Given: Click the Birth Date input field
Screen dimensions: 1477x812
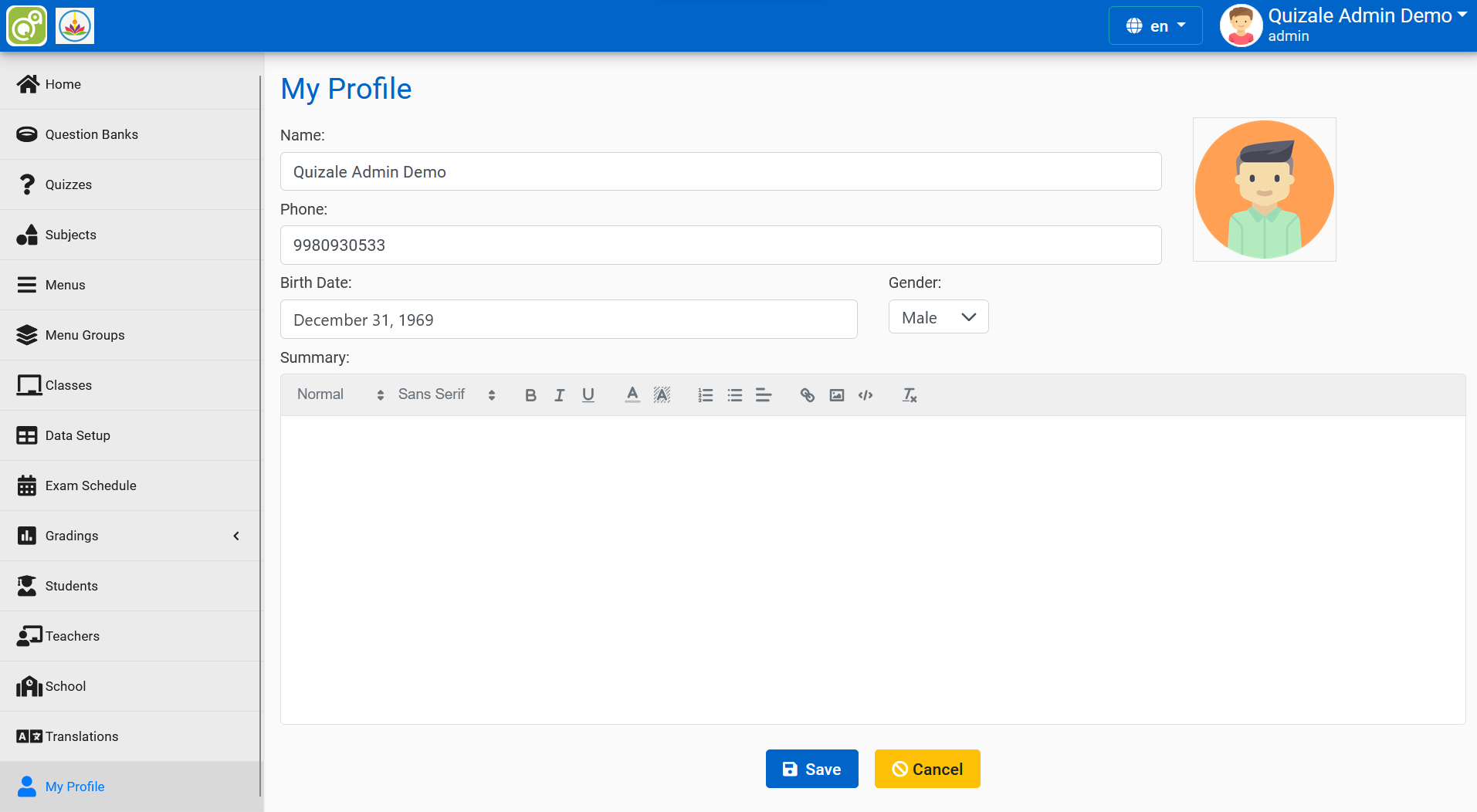Looking at the screenshot, I should 568,320.
